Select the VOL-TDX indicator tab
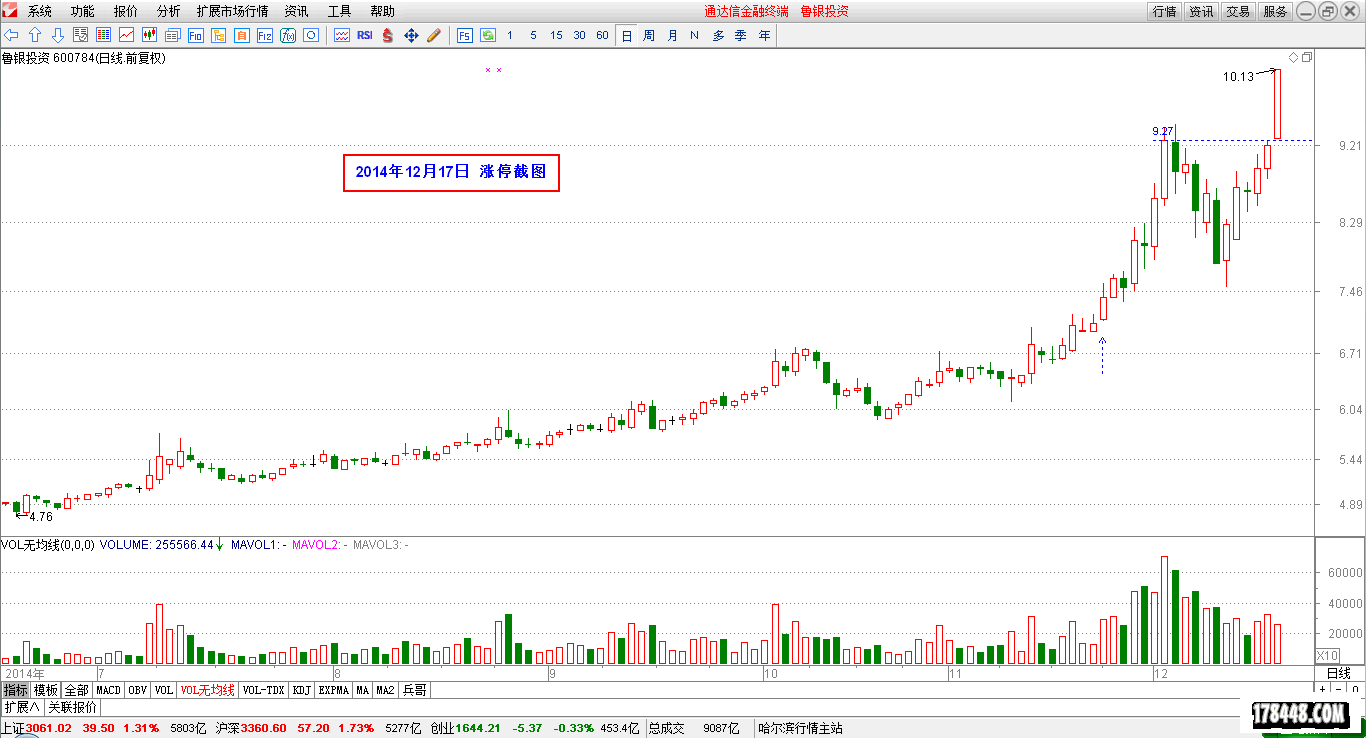This screenshot has width=1366, height=738. click(x=264, y=690)
